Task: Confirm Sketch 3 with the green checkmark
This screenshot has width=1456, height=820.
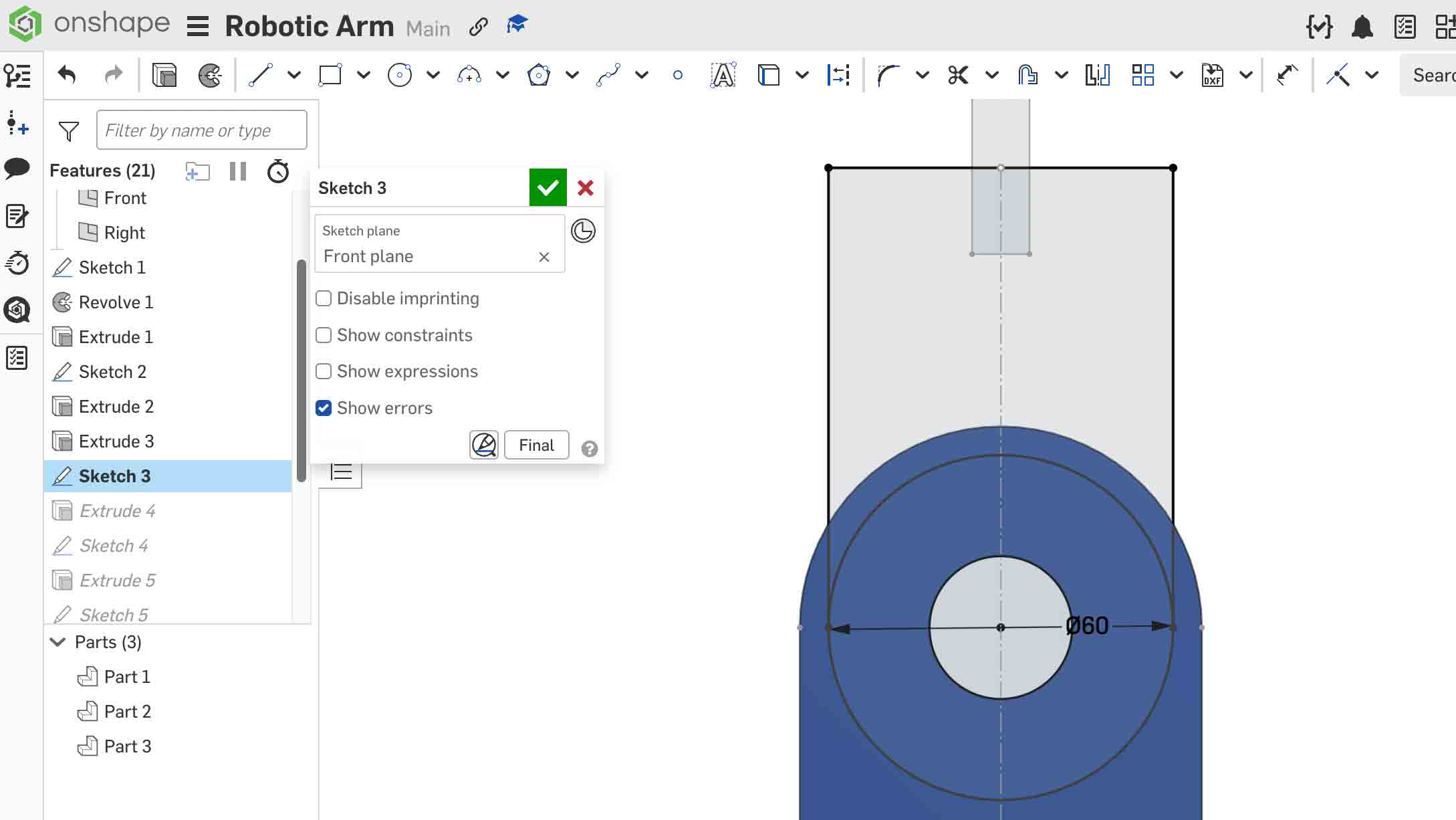Action: coord(548,187)
